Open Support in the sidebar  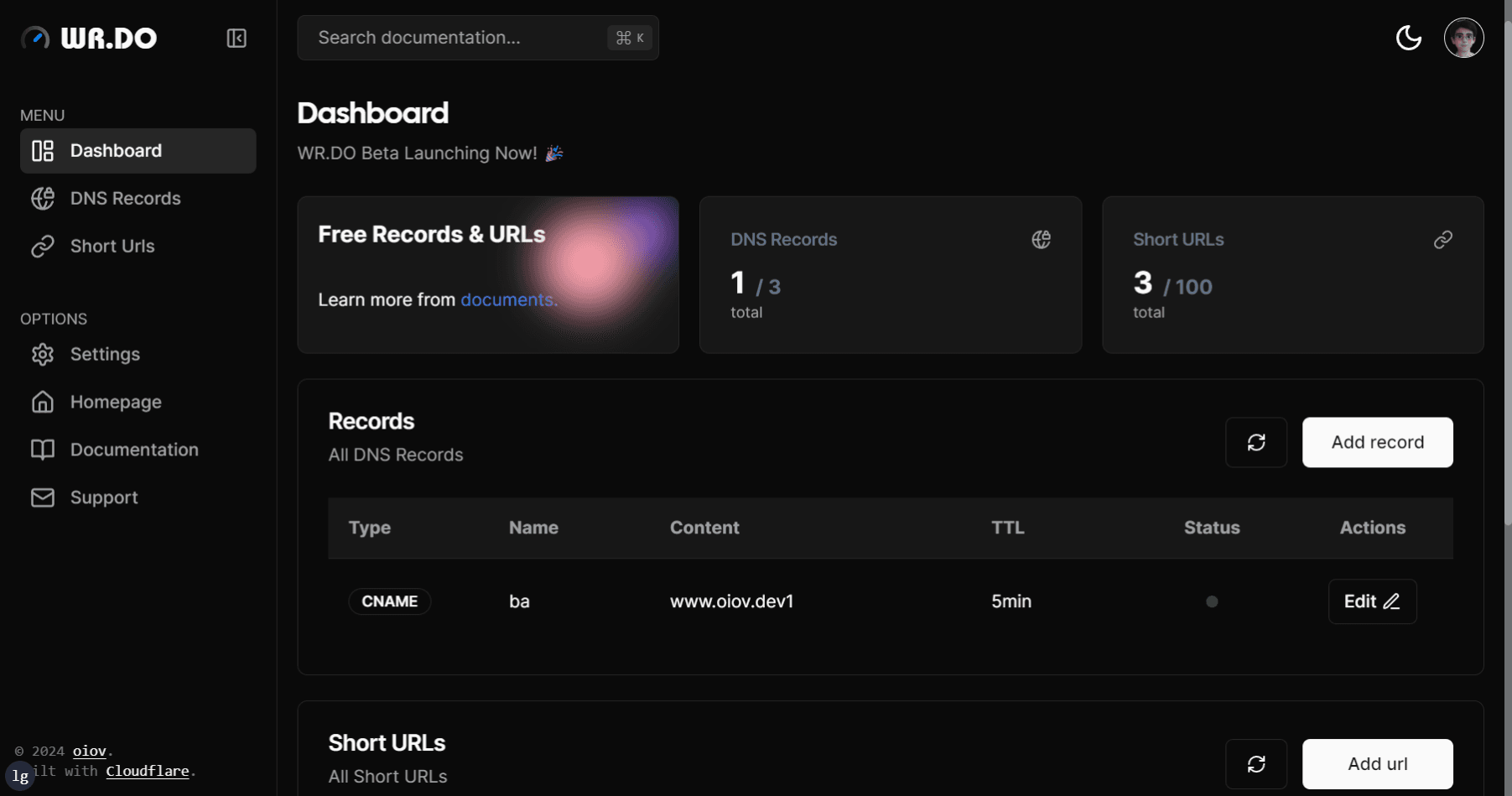pos(104,498)
